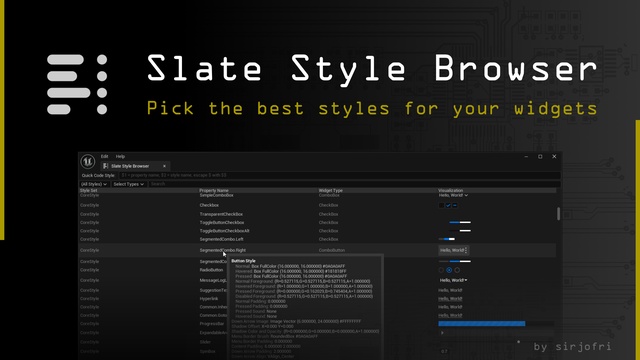Select the SimpleComboBox property name
Screen dimensions: 640x360
(x=216, y=196)
